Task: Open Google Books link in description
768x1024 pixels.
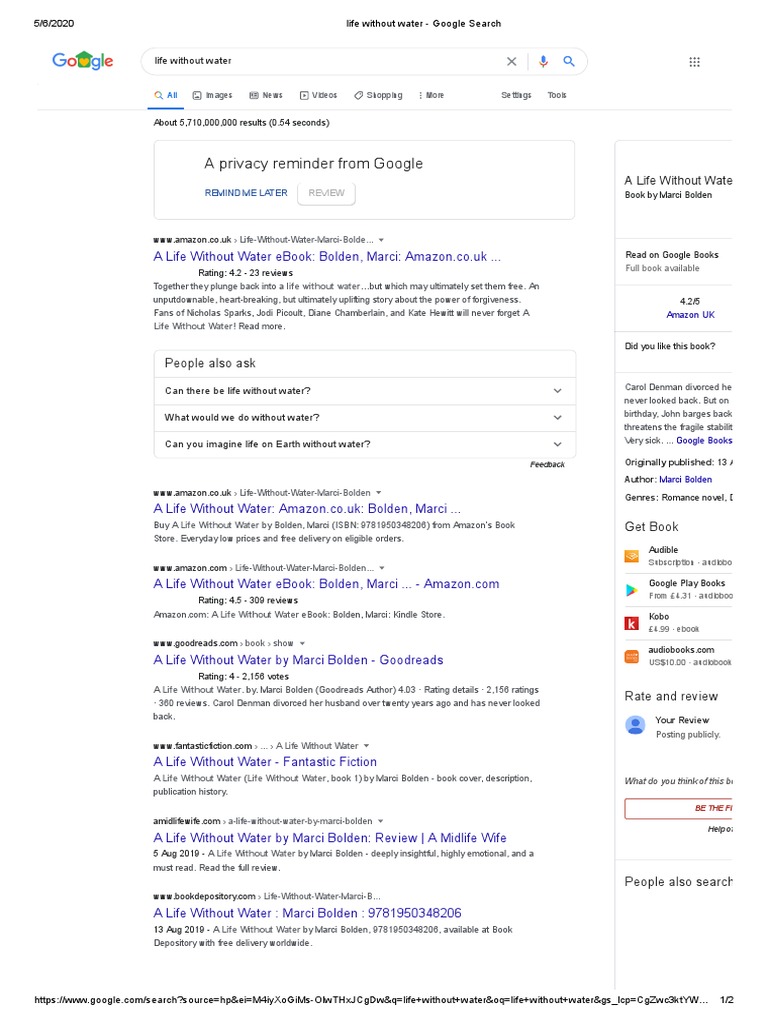Action: coord(704,441)
